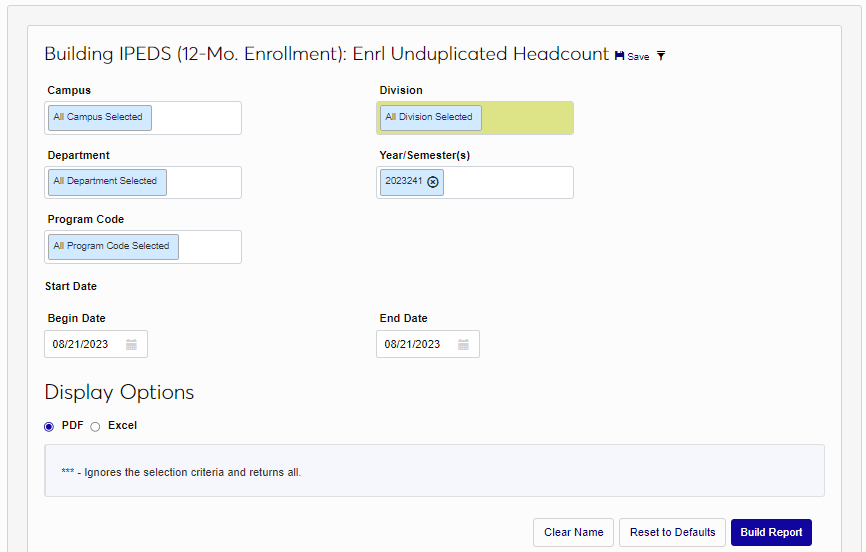Open the Department selection box
The height and width of the screenshot is (552, 866).
pyautogui.click(x=203, y=182)
